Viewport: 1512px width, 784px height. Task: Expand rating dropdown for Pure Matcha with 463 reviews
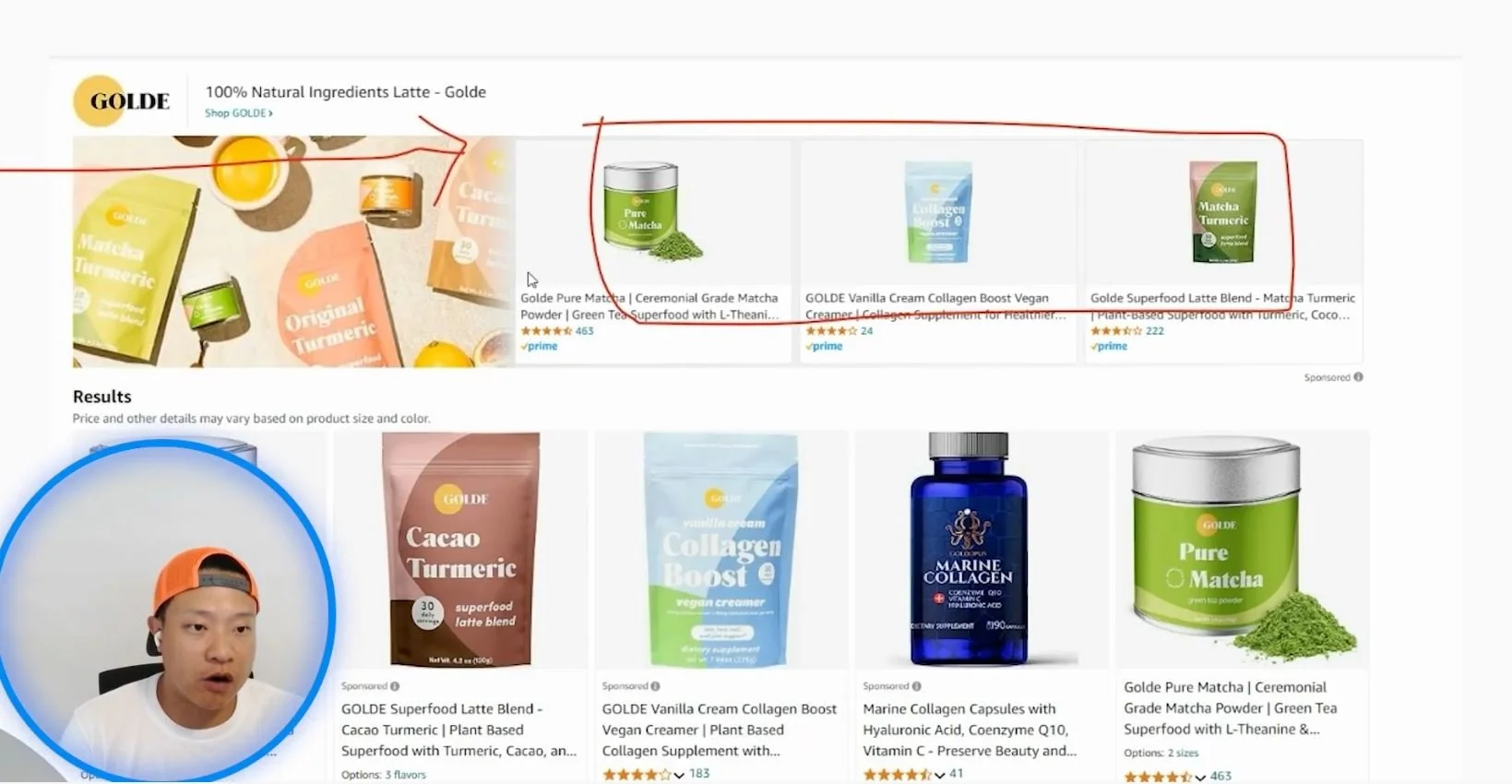coord(1200,778)
